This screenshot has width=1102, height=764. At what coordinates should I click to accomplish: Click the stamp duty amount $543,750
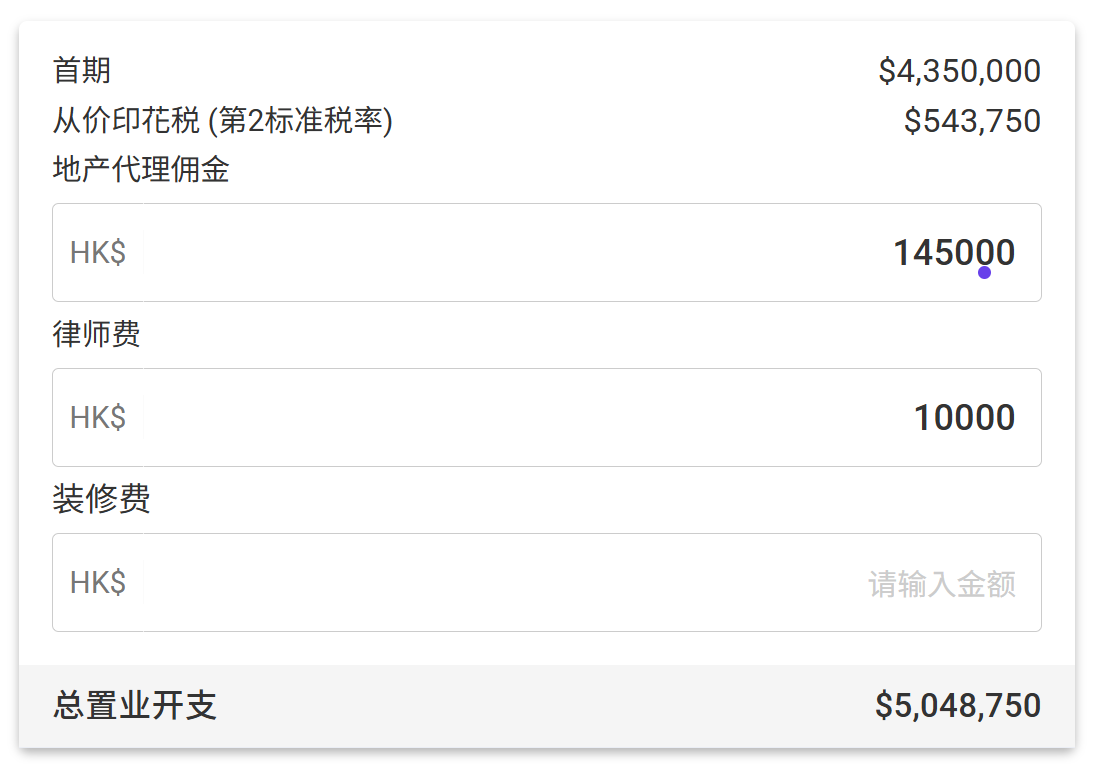click(972, 121)
